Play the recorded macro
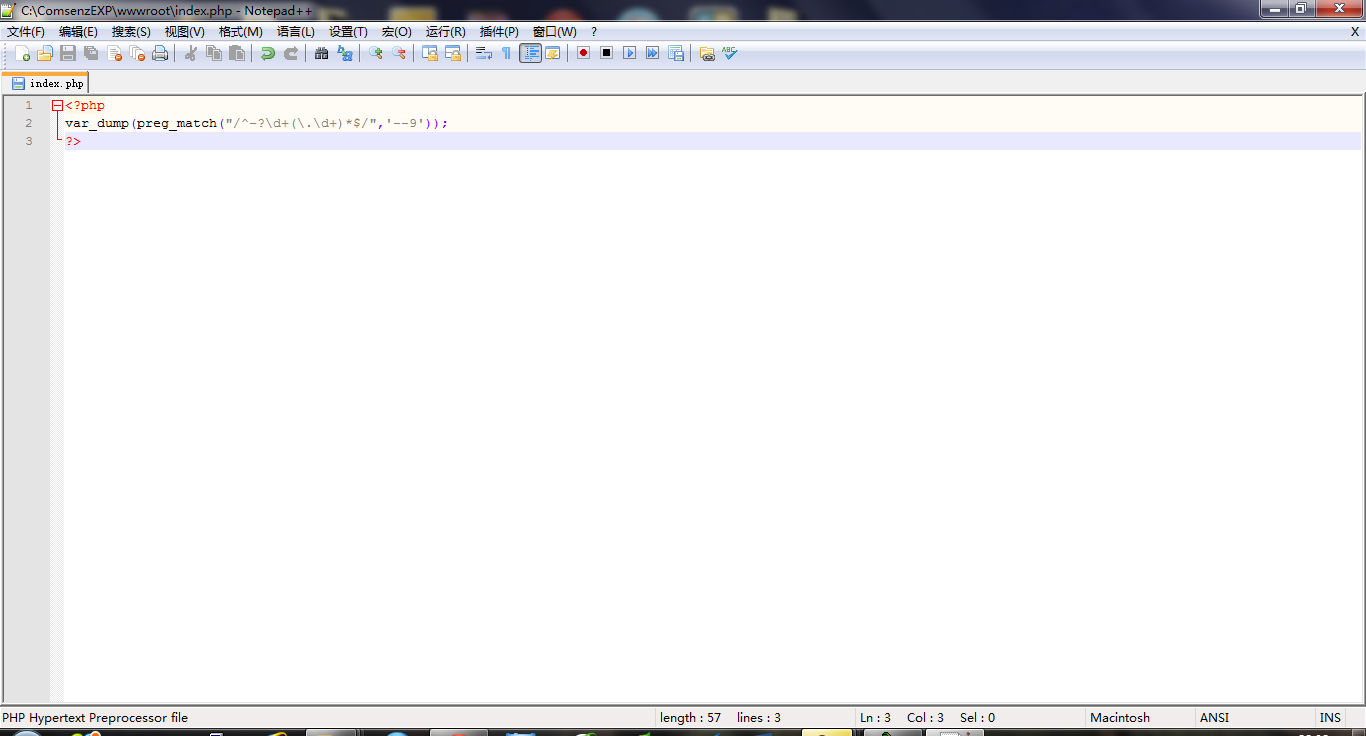The width and height of the screenshot is (1366, 736). 629,53
